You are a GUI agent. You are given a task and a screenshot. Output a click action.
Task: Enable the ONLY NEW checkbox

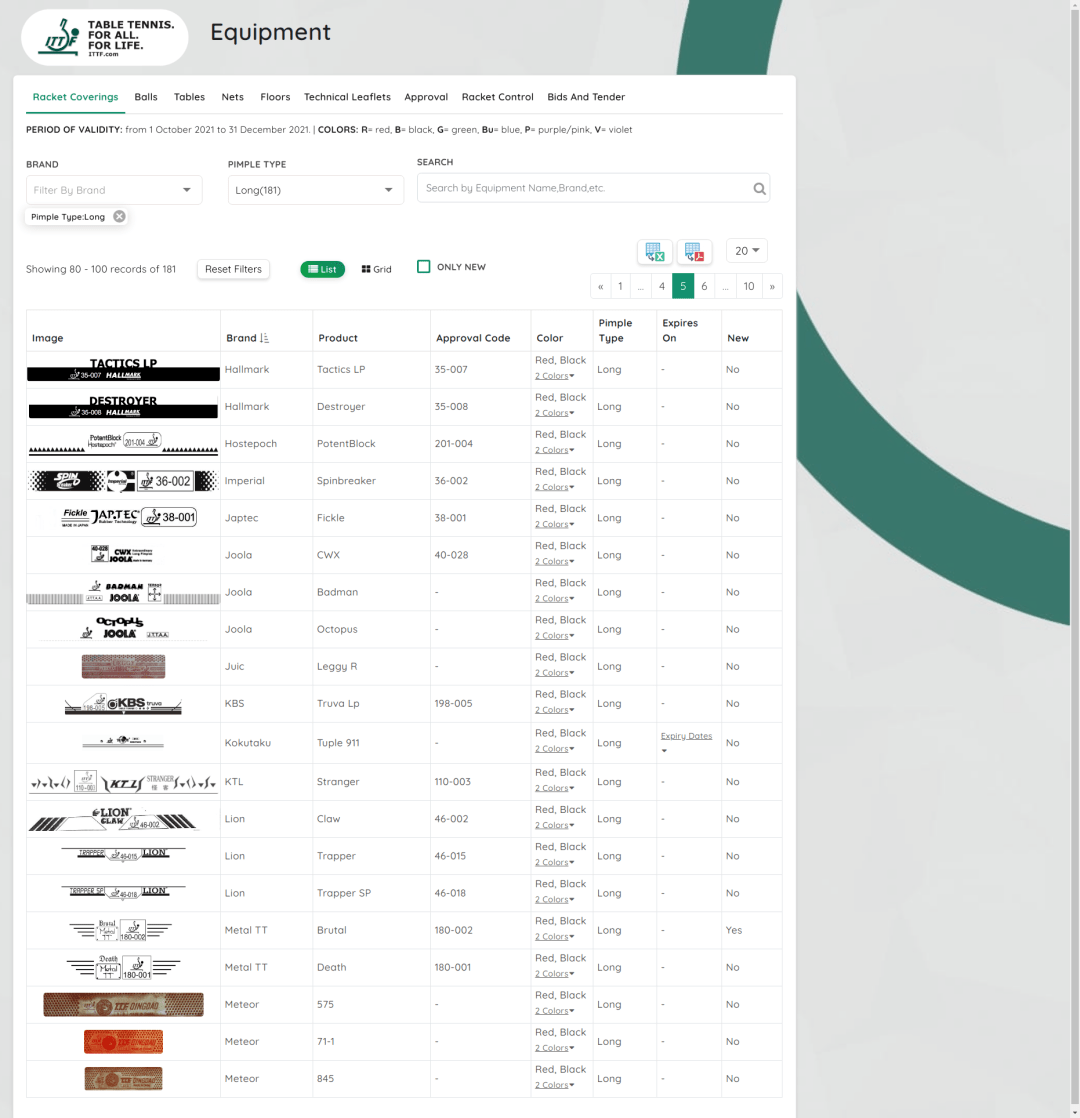[x=424, y=267]
